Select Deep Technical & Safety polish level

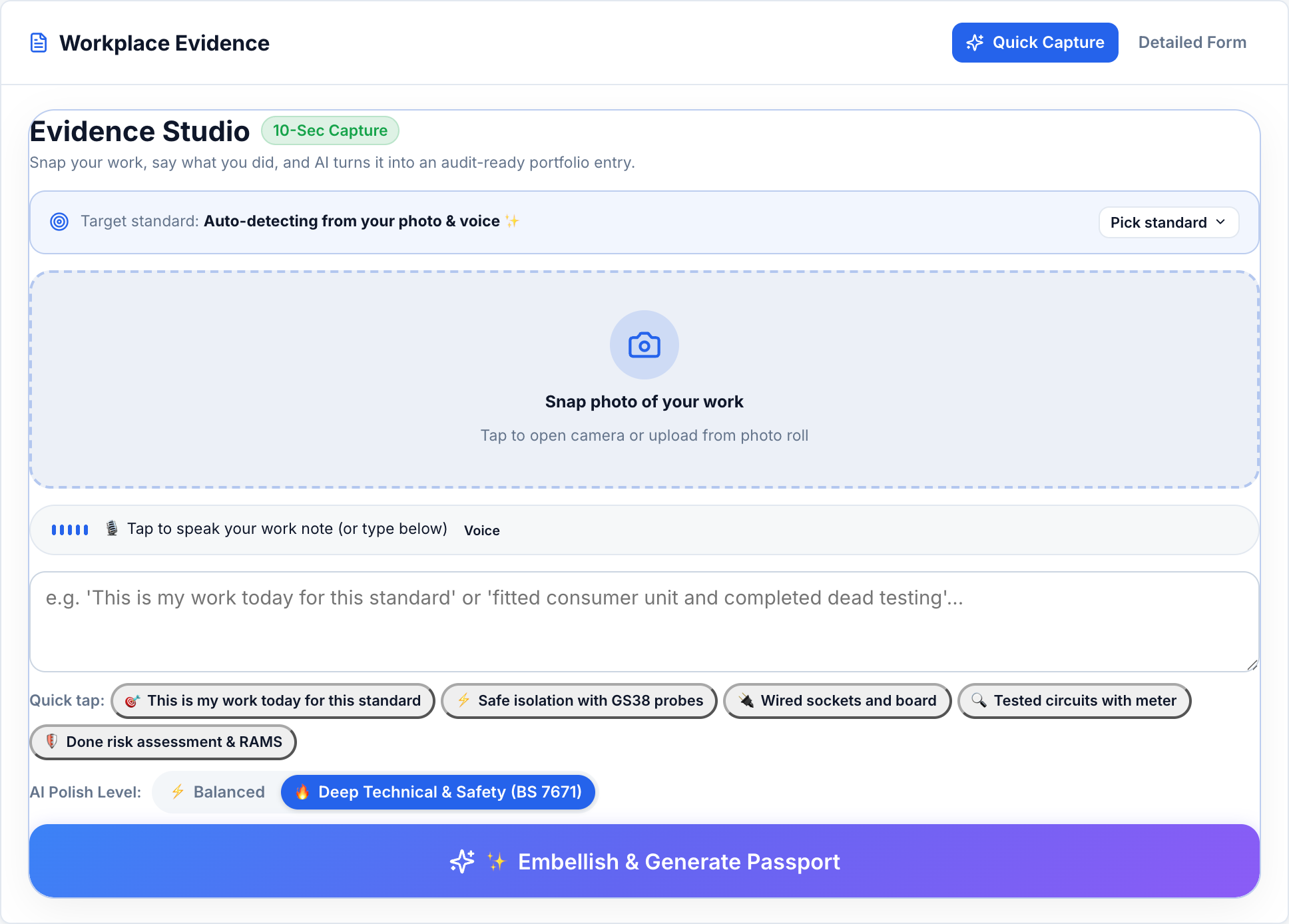pyautogui.click(x=437, y=792)
